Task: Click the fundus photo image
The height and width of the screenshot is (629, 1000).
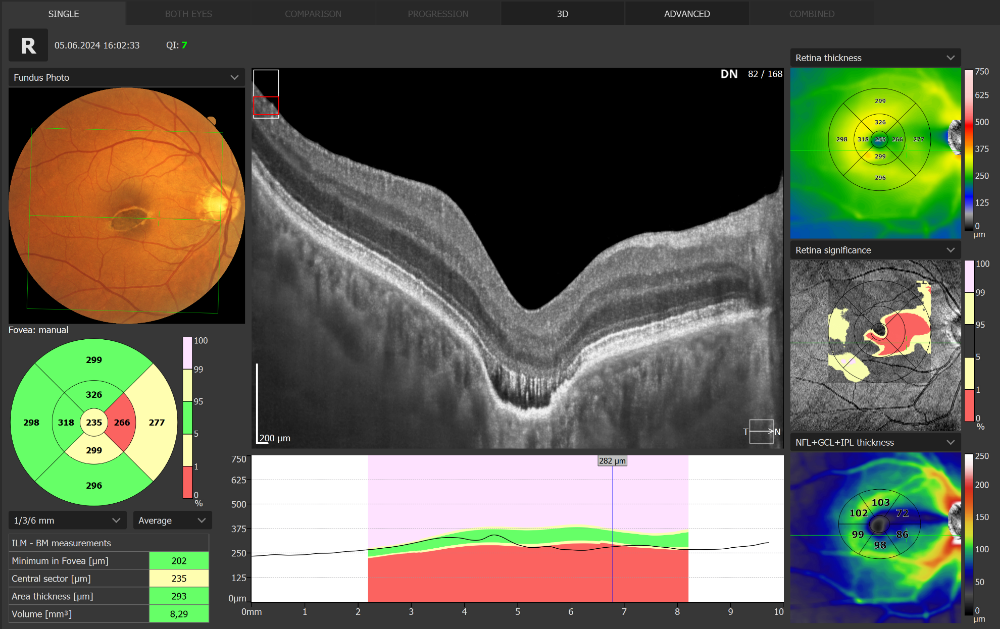Action: tap(126, 205)
